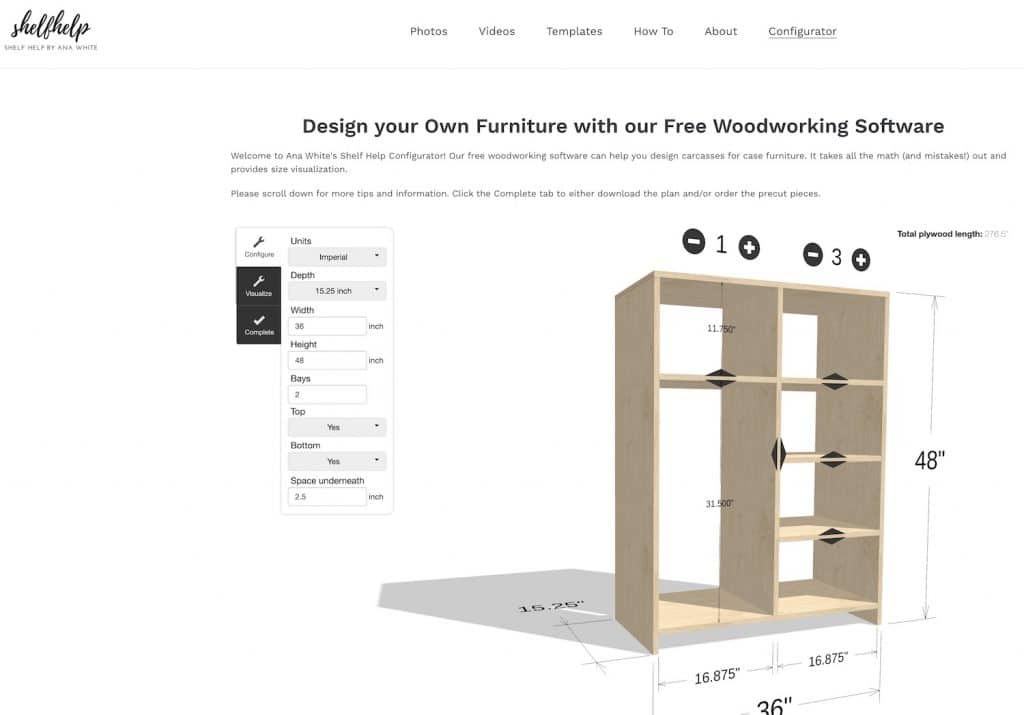
Task: Click the middle right bay shelf handle
Action: [x=833, y=459]
